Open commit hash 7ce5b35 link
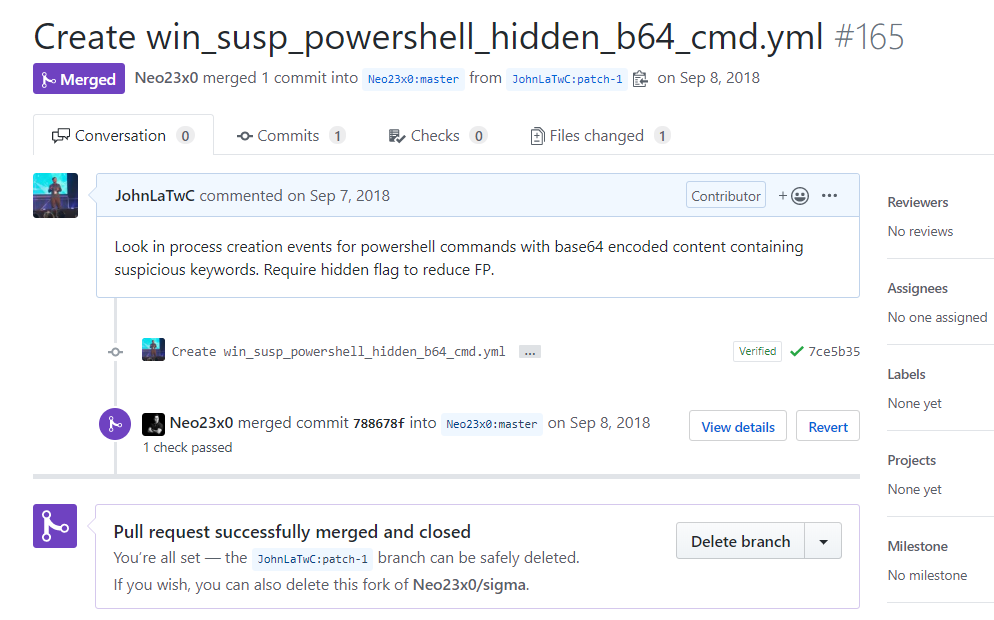Image resolution: width=994 pixels, height=620 pixels. click(x=834, y=351)
